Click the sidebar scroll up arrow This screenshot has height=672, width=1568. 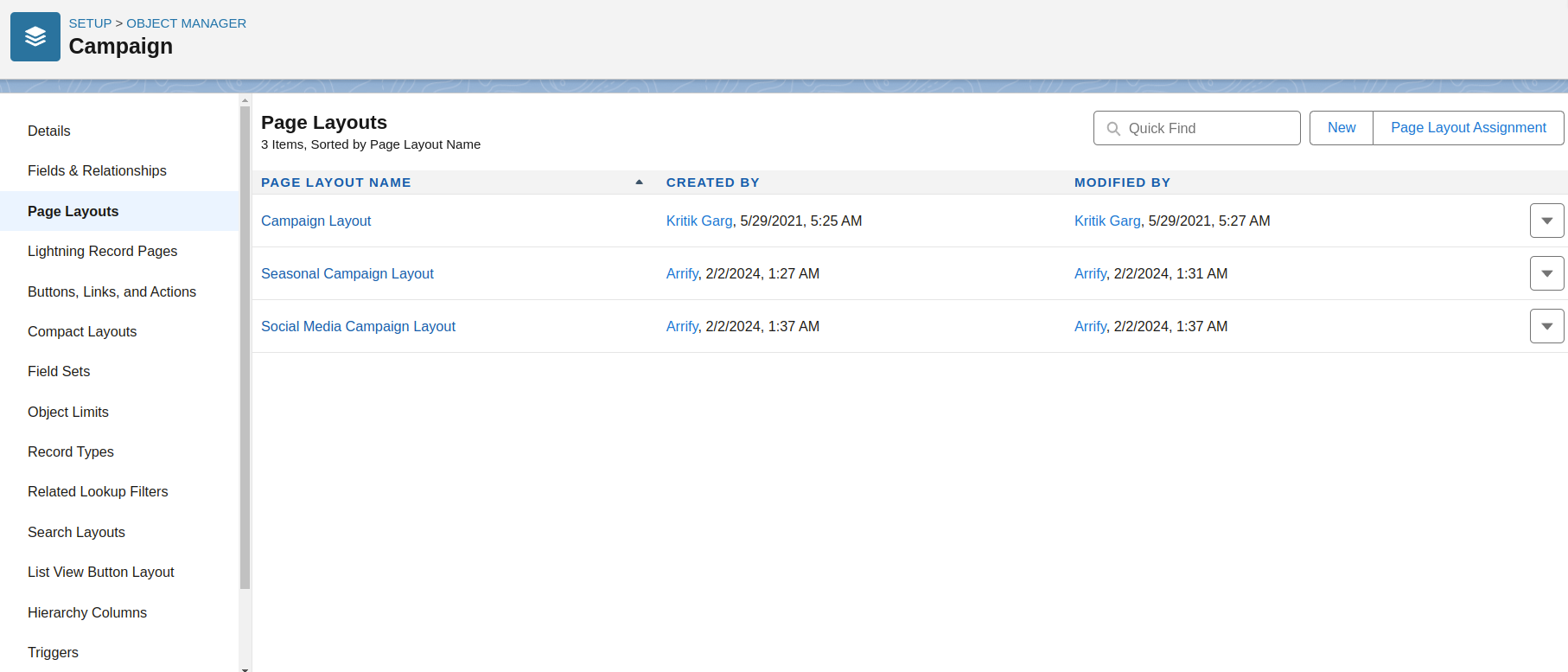tap(245, 100)
